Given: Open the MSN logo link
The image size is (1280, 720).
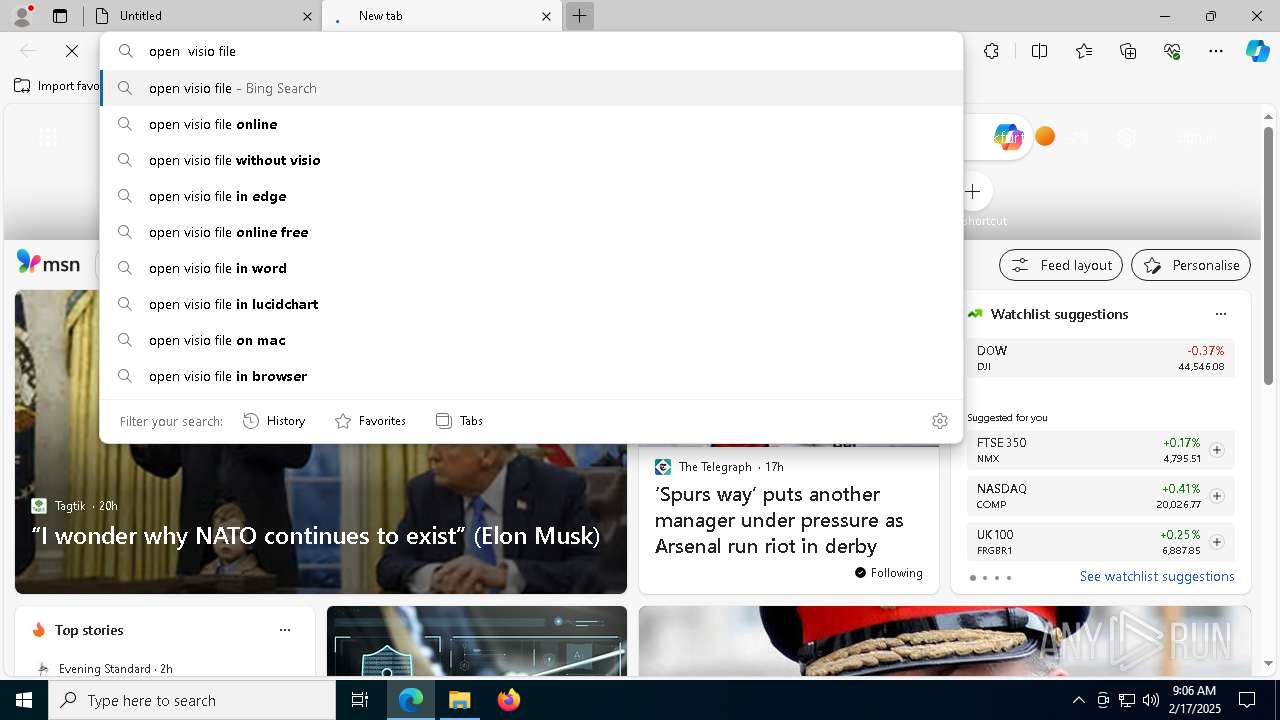Looking at the screenshot, I should click(49, 263).
